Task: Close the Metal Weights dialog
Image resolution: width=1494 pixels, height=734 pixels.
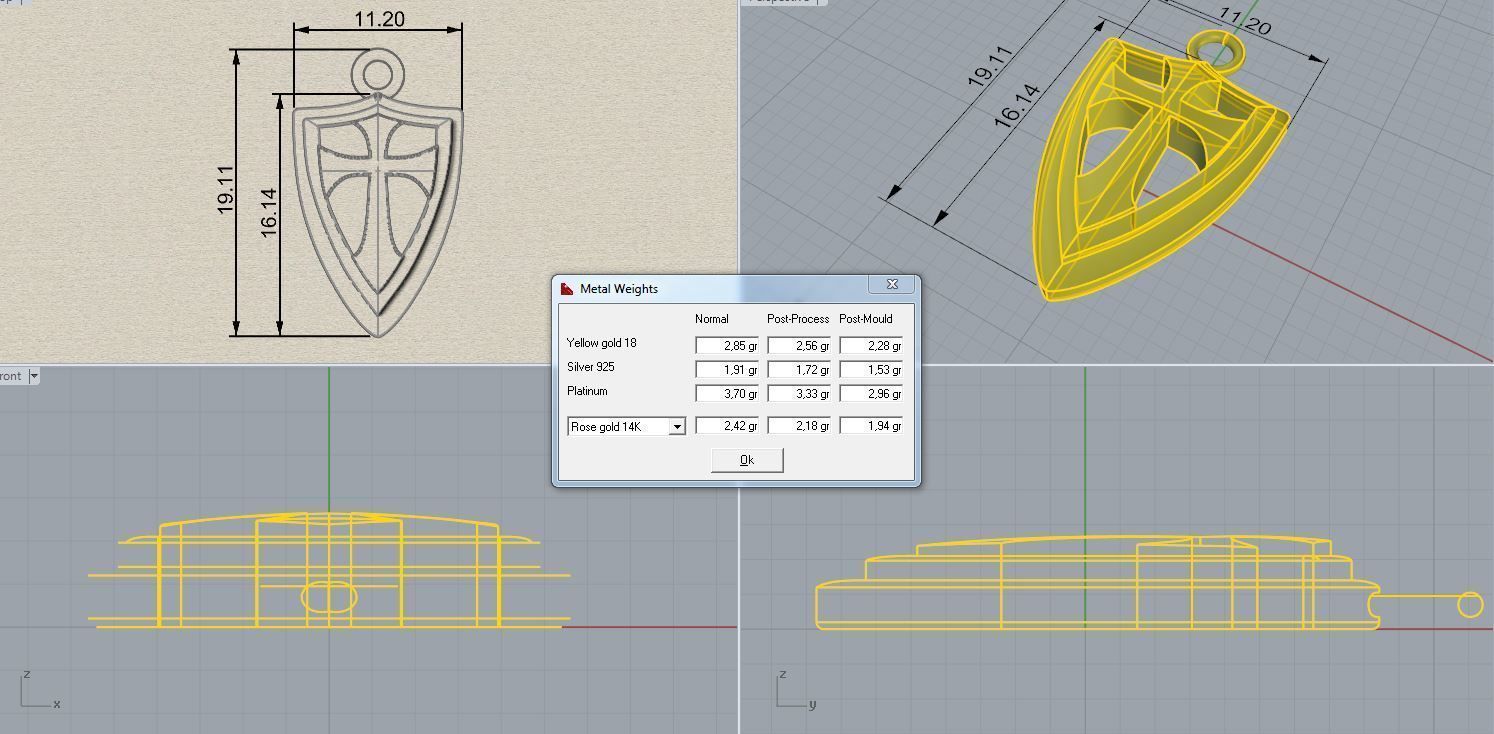Action: pyautogui.click(x=892, y=285)
